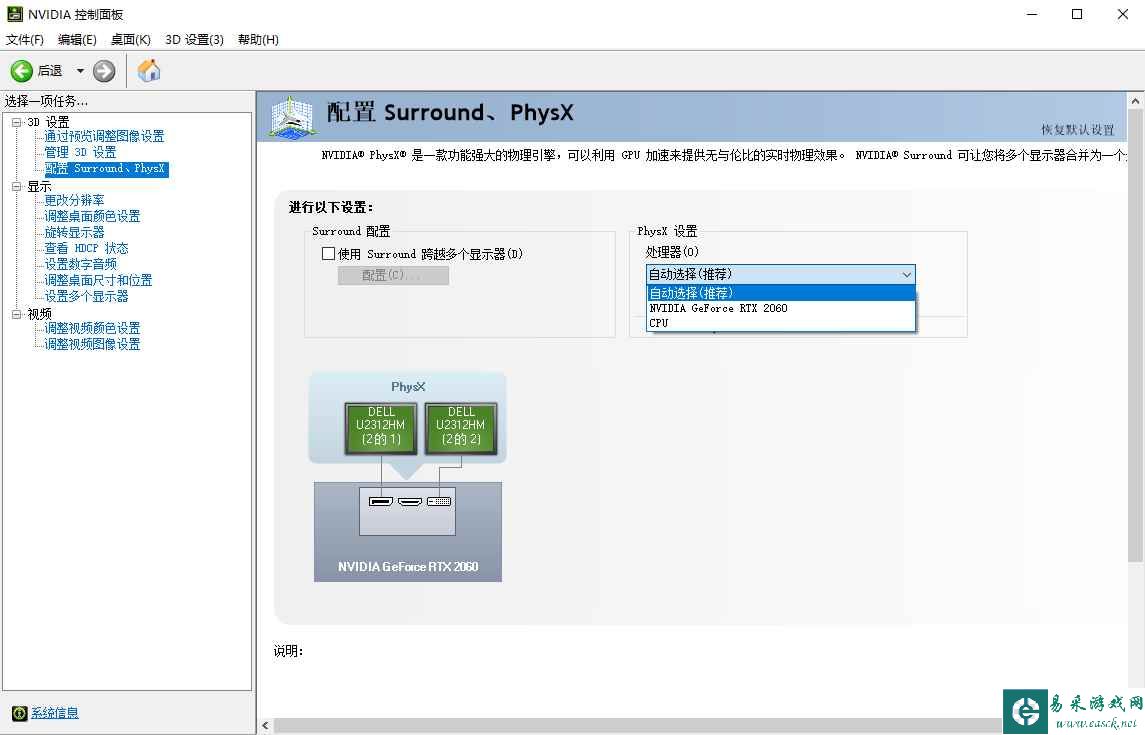The height and width of the screenshot is (735, 1145).
Task: Select DELL U2312HM (2的2) monitor thumbnail
Action: 461,428
